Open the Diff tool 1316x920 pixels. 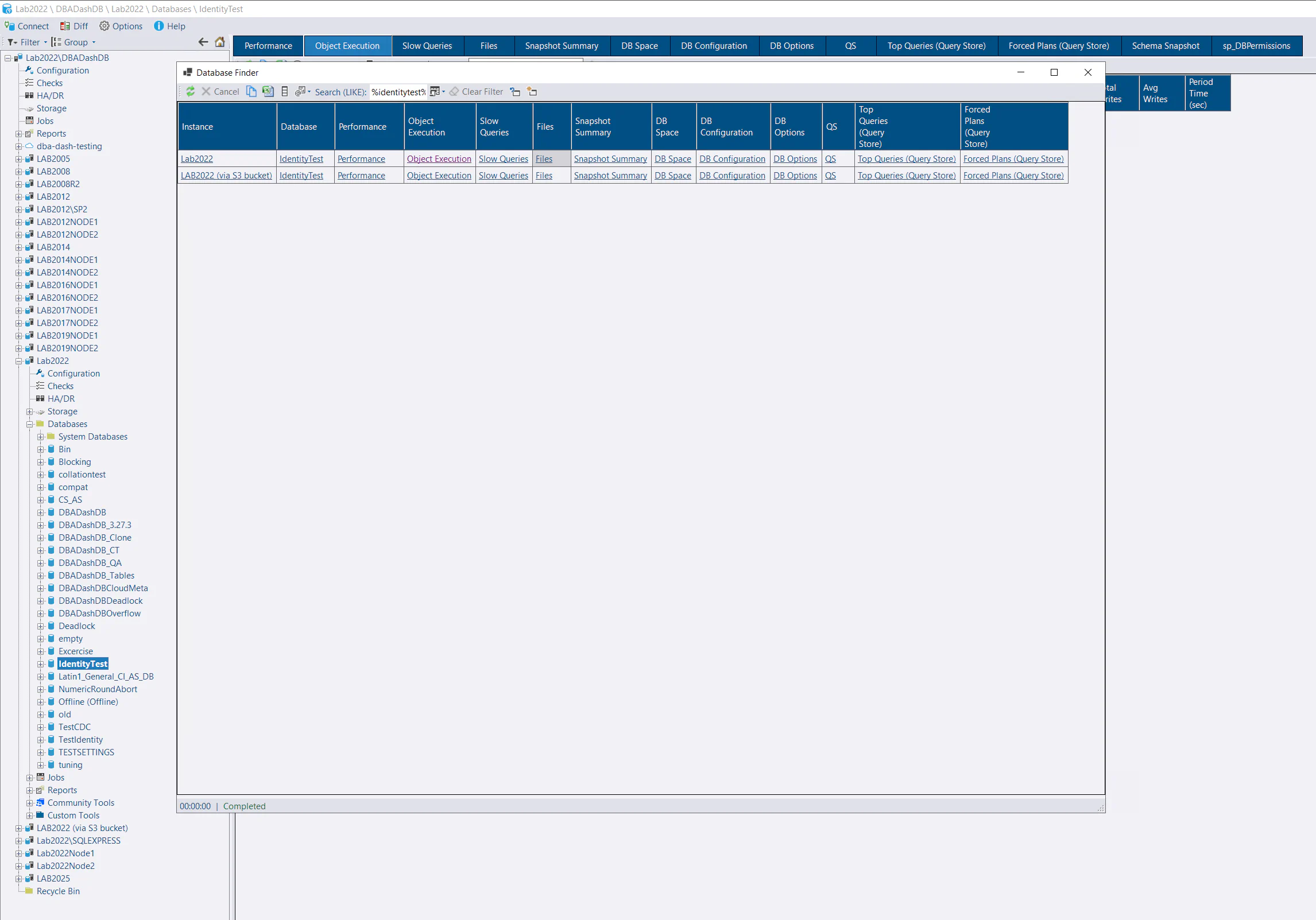[x=73, y=26]
